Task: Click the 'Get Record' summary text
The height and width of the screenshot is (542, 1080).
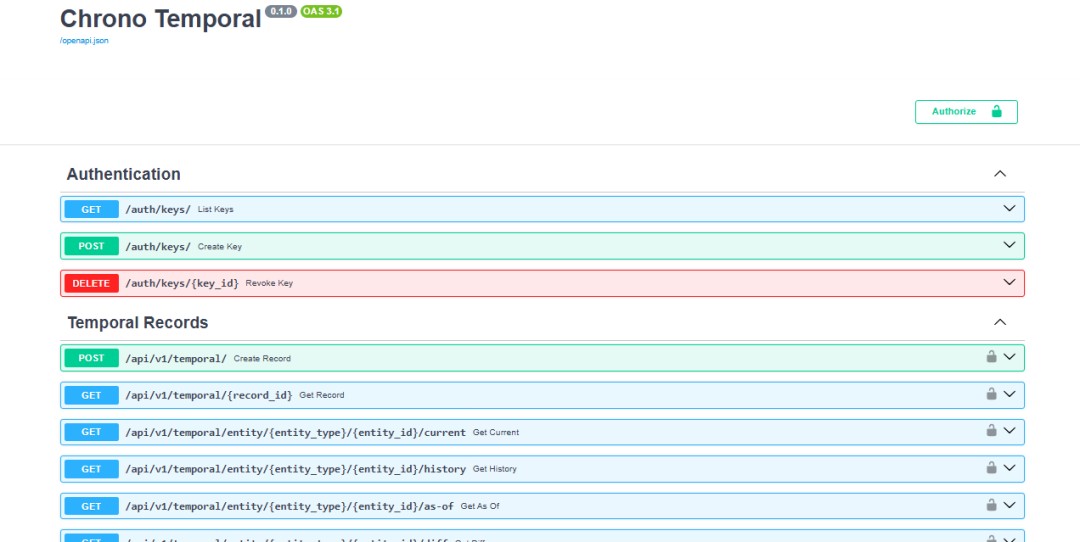Action: click(322, 395)
